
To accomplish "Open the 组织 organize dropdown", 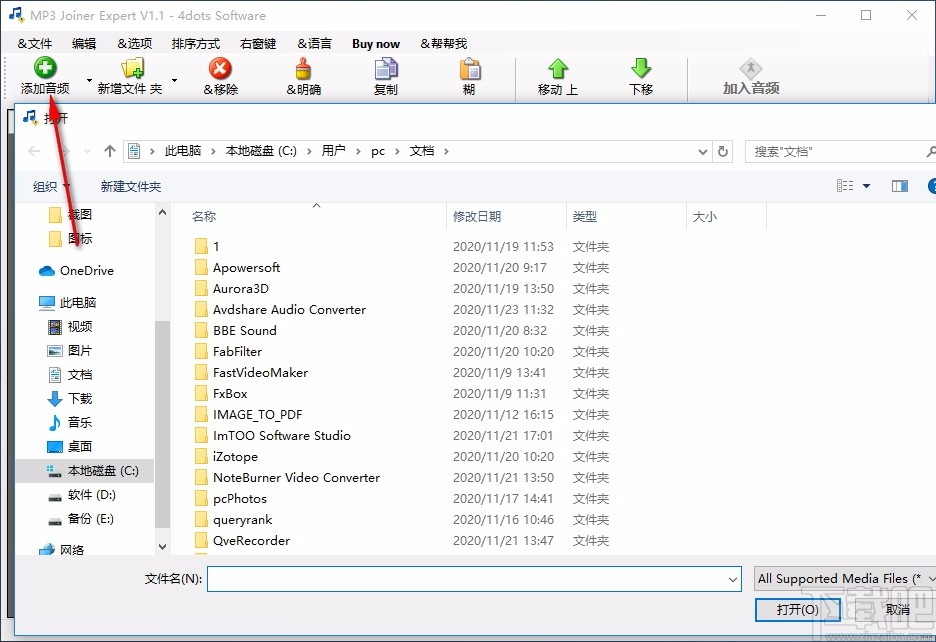I will coord(51,186).
